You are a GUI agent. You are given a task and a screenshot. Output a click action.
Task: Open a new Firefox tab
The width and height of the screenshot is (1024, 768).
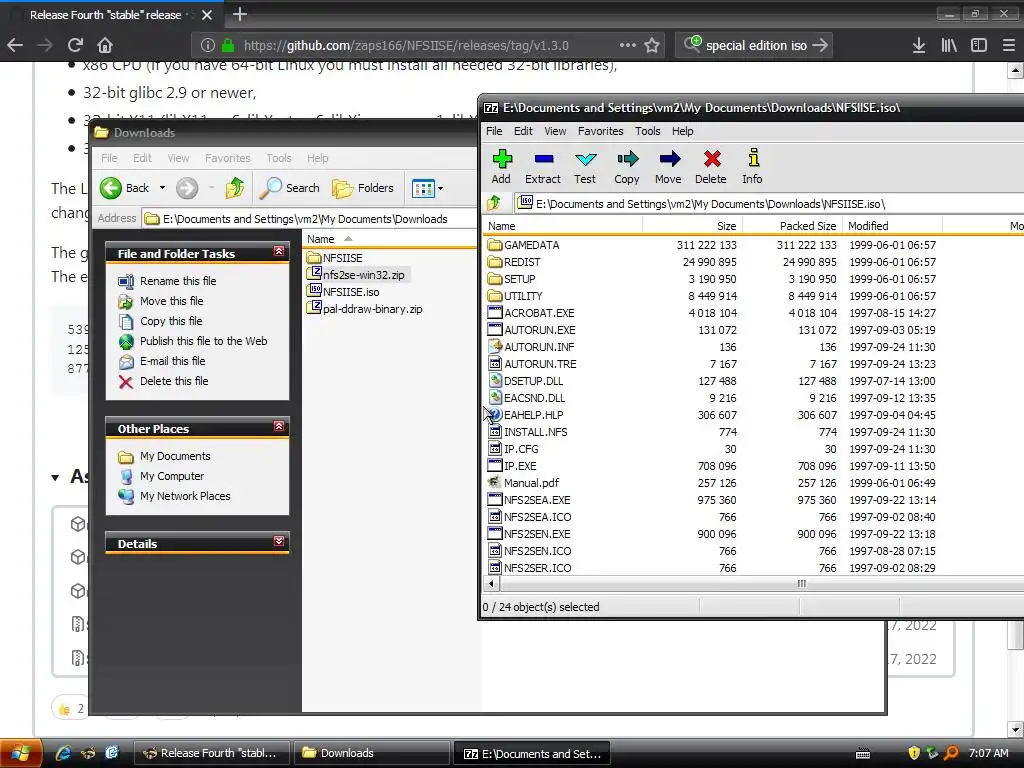pos(240,14)
